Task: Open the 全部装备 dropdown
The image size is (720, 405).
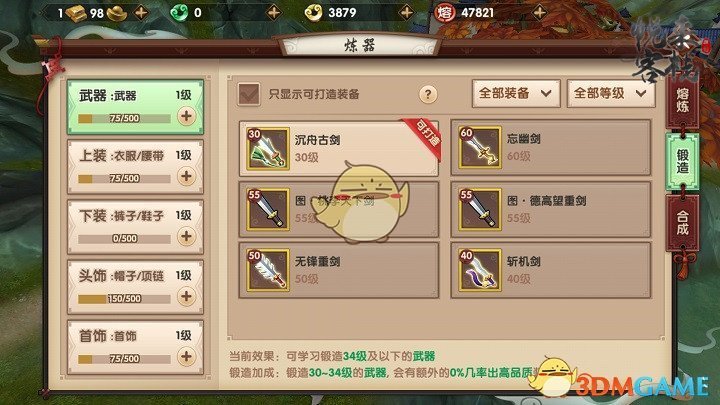Action: 516,94
